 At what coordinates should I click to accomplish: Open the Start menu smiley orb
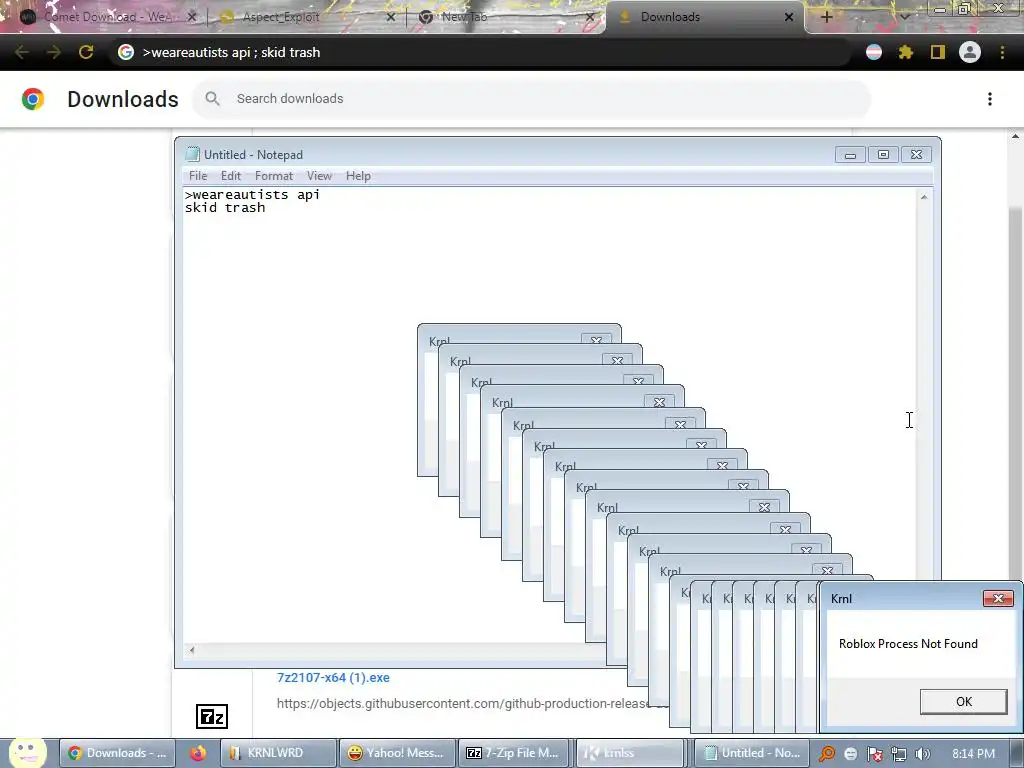coord(27,753)
